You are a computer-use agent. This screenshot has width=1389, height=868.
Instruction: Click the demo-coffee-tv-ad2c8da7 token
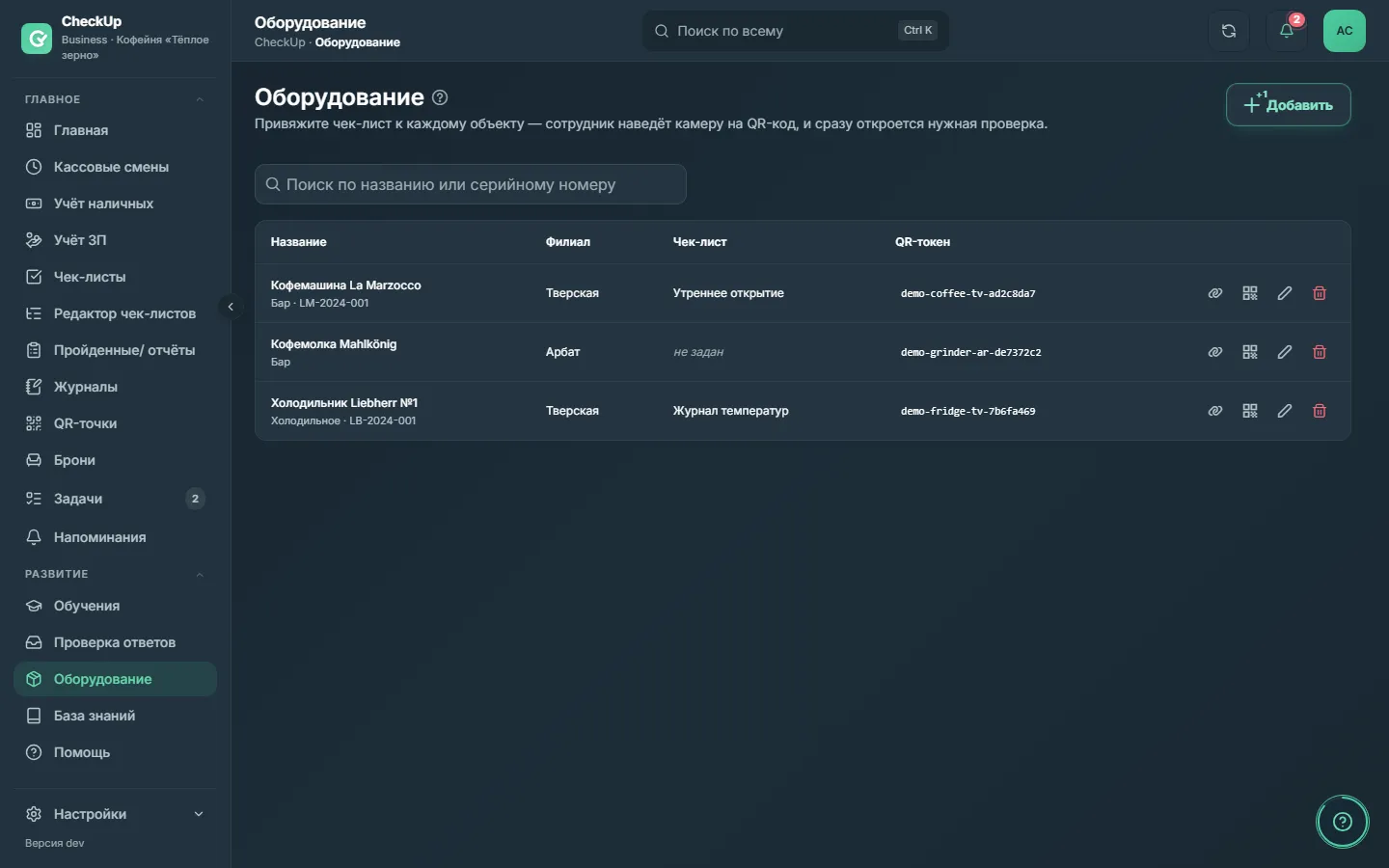pyautogui.click(x=967, y=293)
